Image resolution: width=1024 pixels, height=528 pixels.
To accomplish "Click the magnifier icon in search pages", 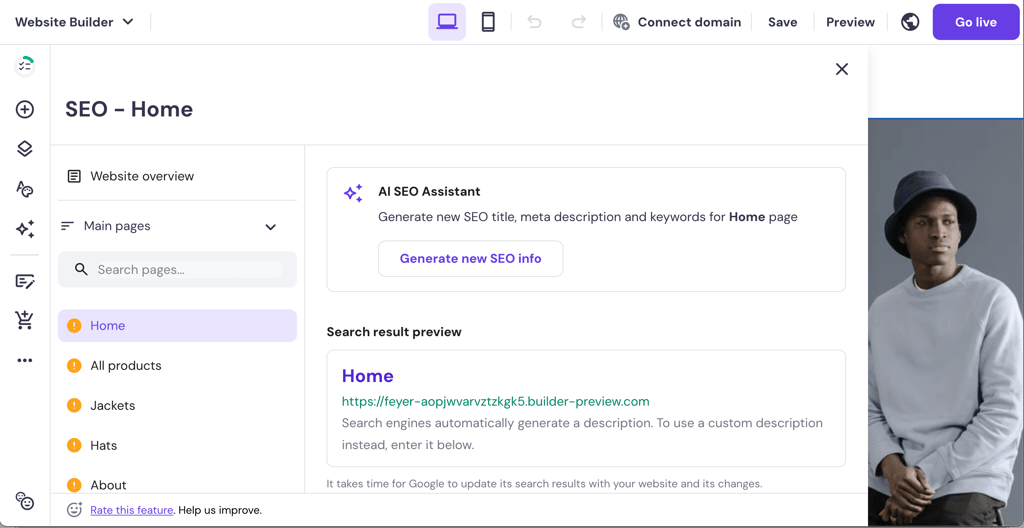I will [81, 269].
